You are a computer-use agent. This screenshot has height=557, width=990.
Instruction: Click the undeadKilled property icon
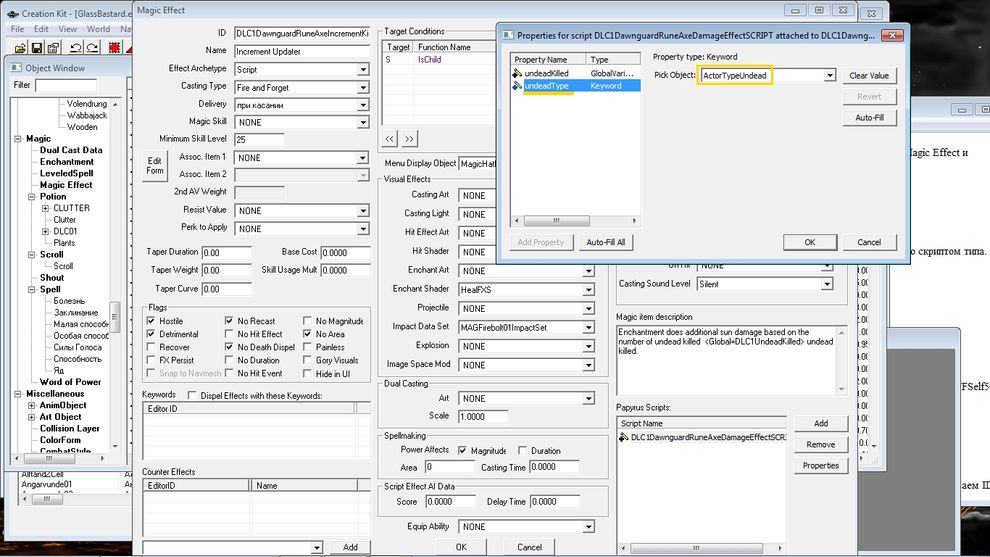click(517, 74)
